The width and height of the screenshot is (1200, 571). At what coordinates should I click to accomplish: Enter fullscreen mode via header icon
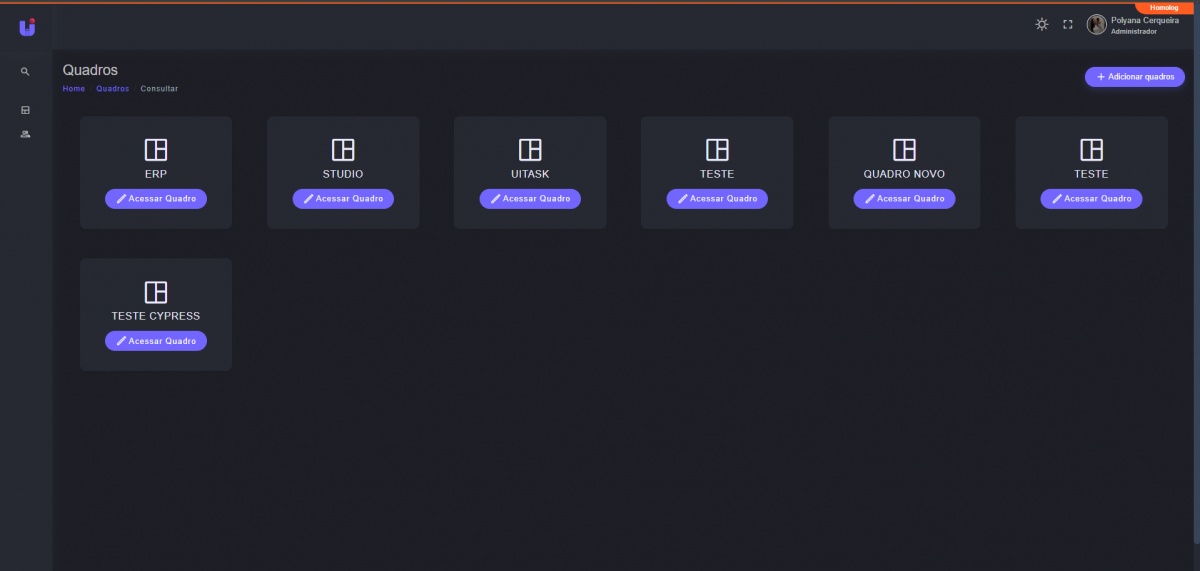pos(1067,24)
